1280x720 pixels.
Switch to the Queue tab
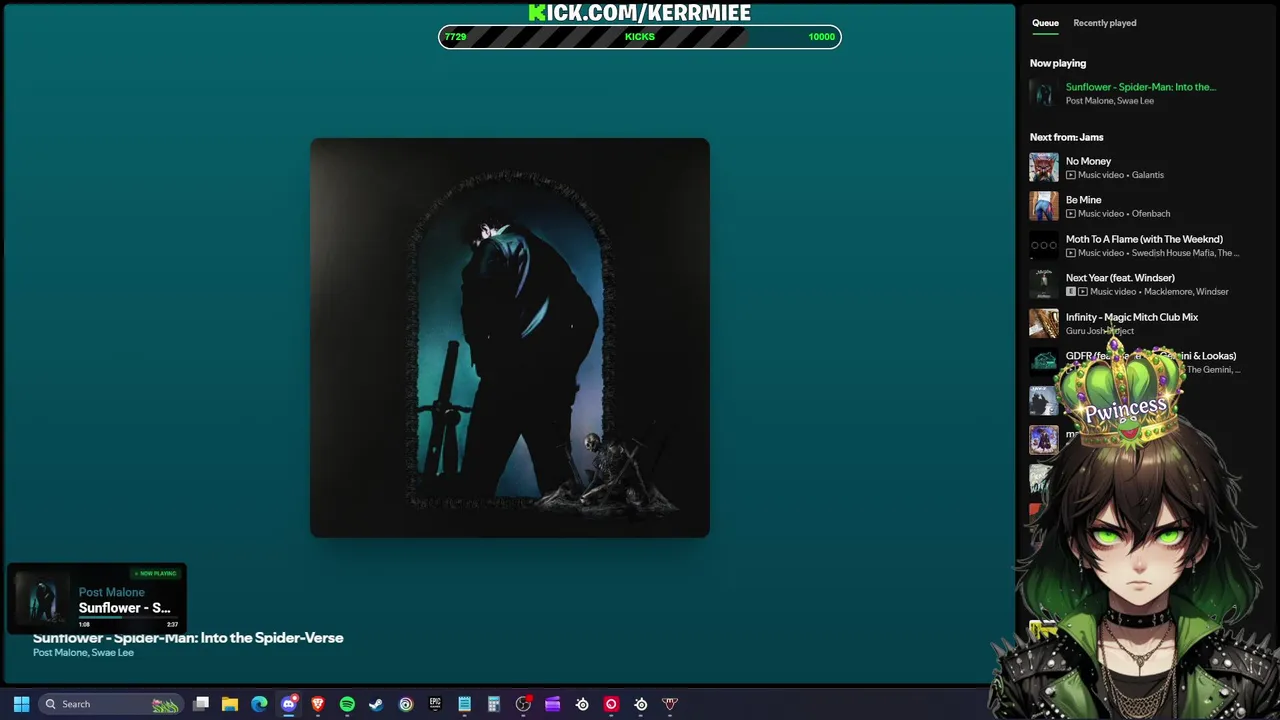(1045, 23)
